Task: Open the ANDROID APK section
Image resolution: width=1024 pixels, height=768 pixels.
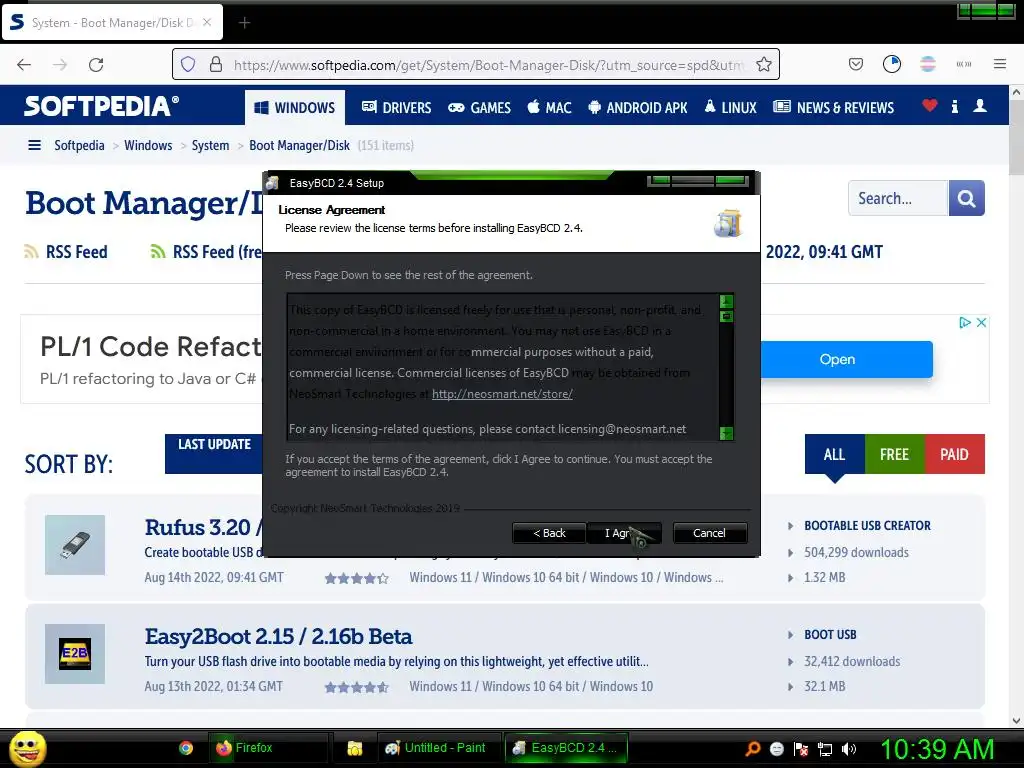Action: [x=638, y=108]
